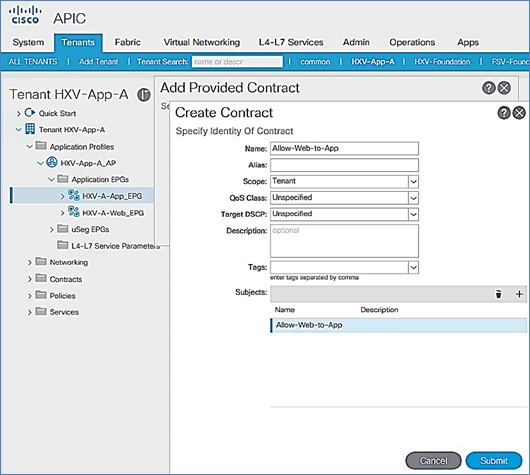Collapse the Application EPGs node

pyautogui.click(x=51, y=180)
